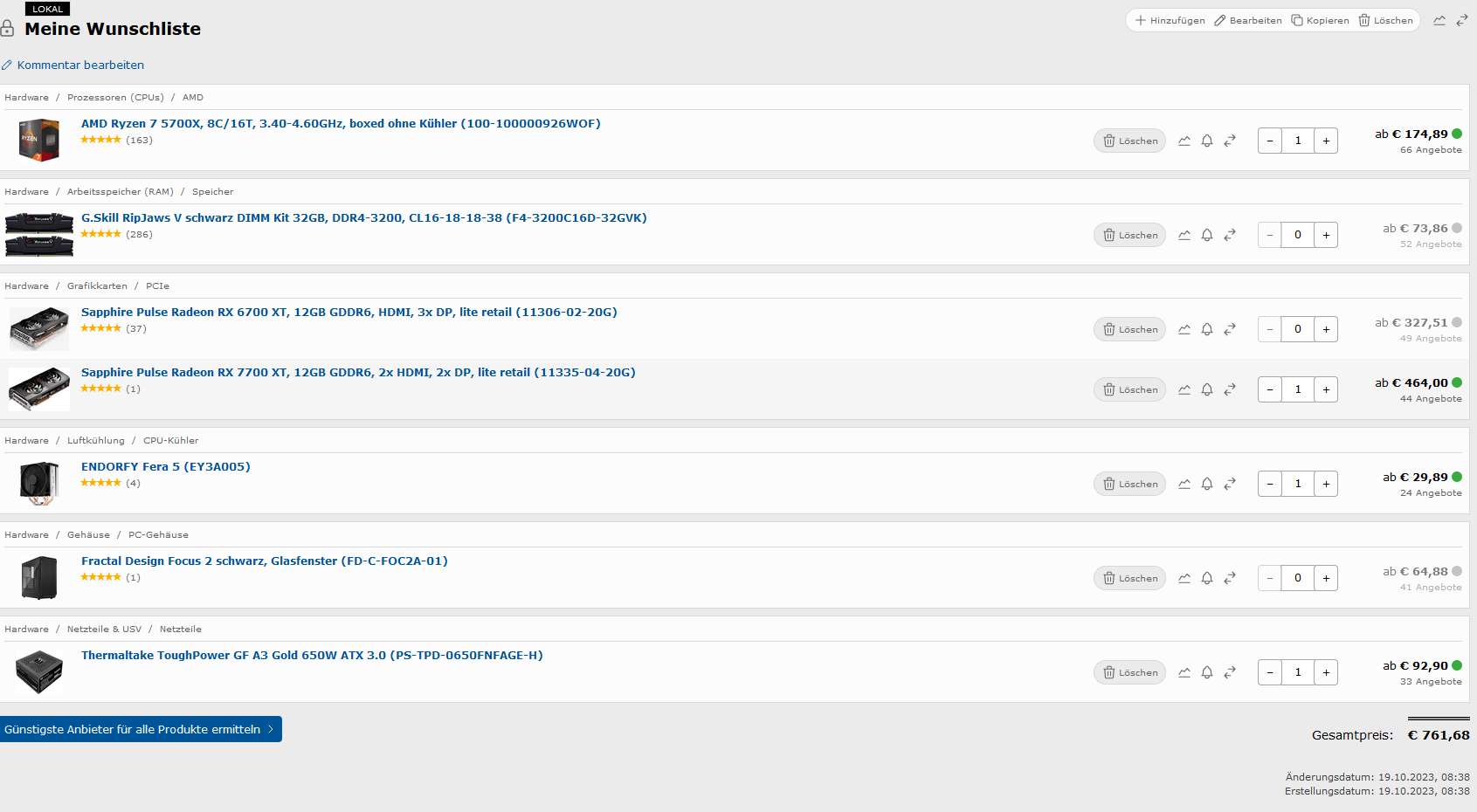Open price history chart icon in top toolbar
1477x812 pixels.
1439,20
